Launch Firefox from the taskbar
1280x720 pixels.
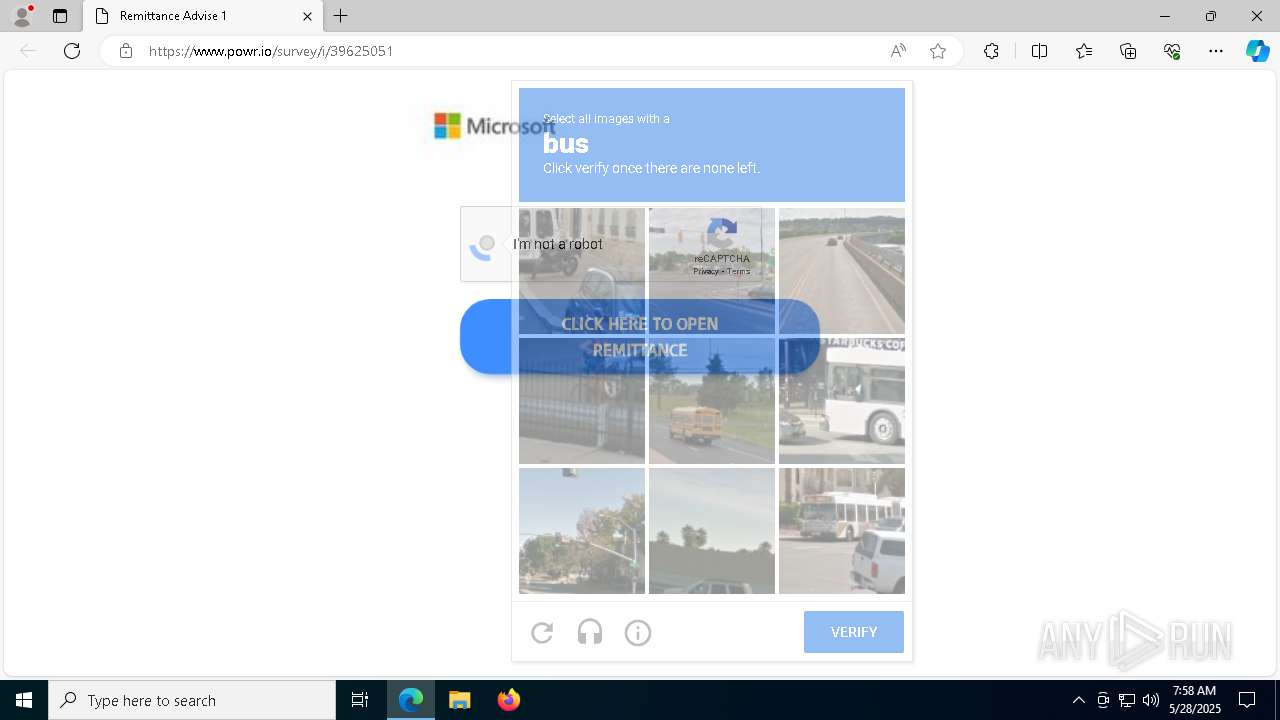click(509, 700)
